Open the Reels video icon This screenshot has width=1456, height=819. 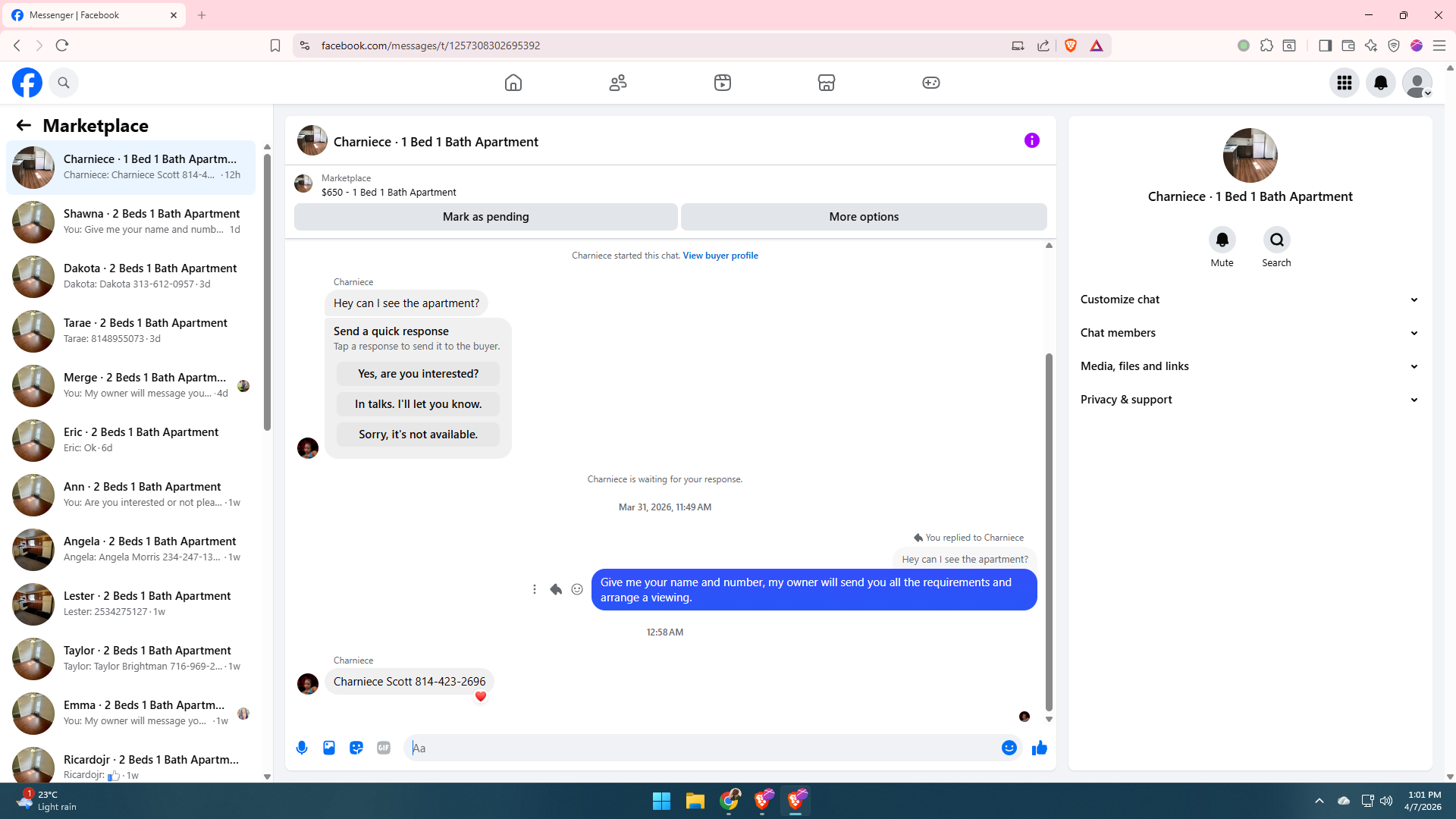[723, 83]
